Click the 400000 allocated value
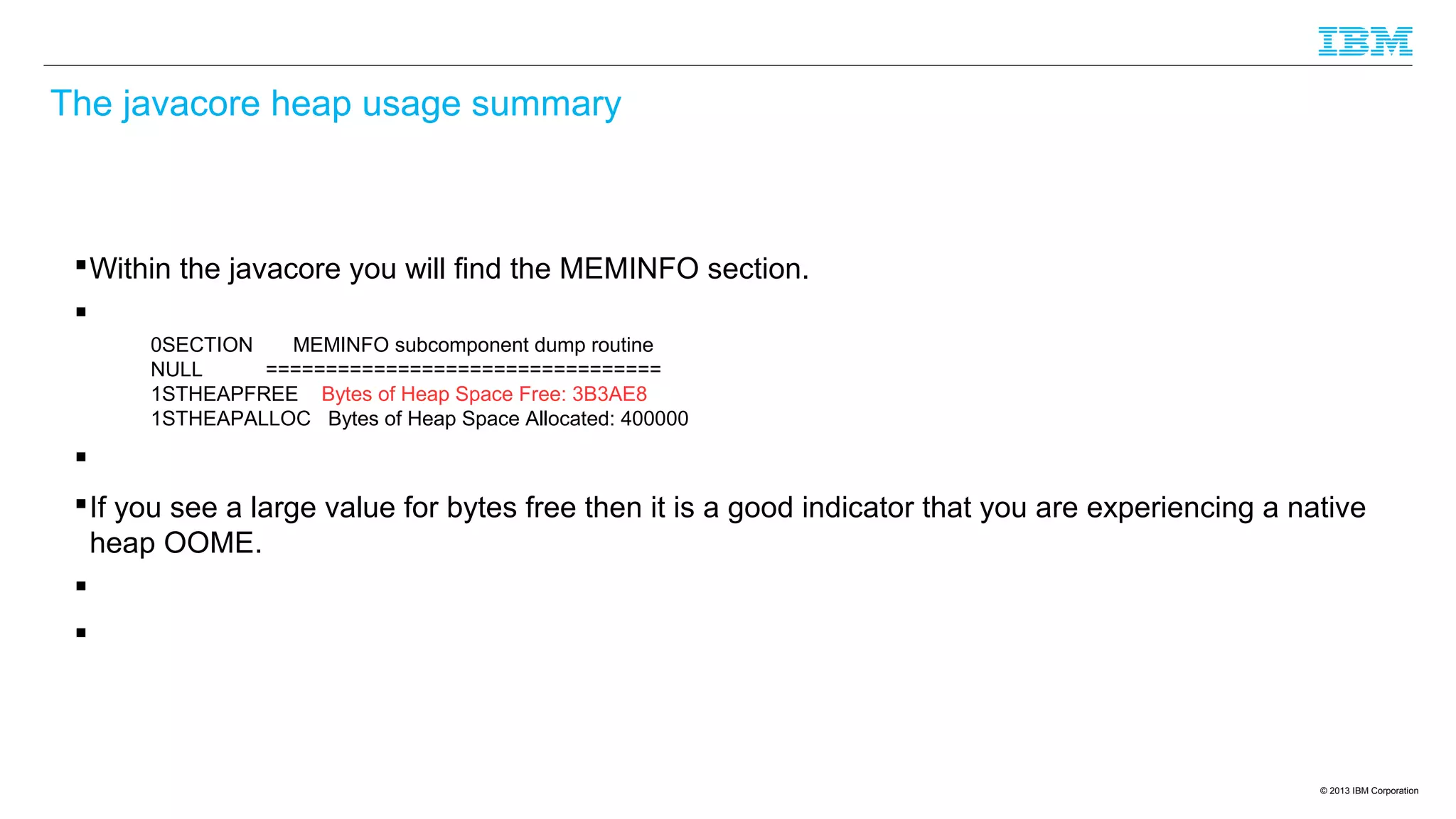This screenshot has height=819, width=1456. coord(654,419)
